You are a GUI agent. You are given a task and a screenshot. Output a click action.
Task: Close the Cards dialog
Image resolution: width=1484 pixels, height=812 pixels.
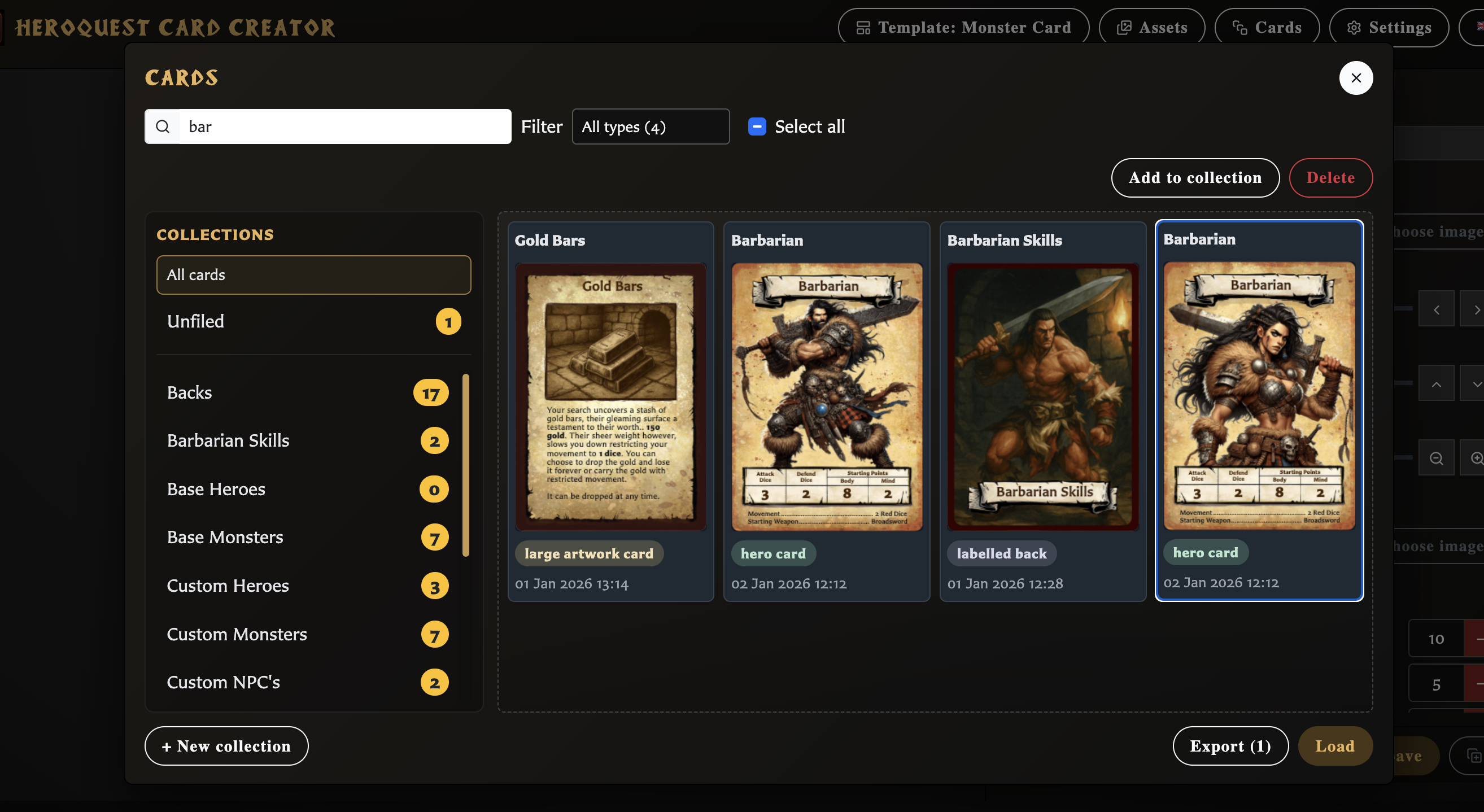pos(1355,78)
